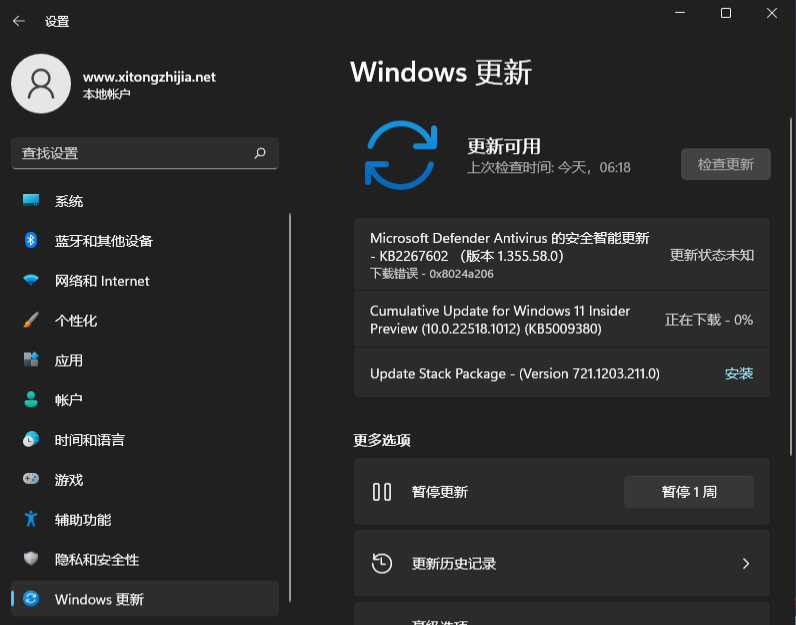Viewport: 796px width, 625px height.
Task: Click the 时间和语言 clock globe icon
Action: [31, 439]
